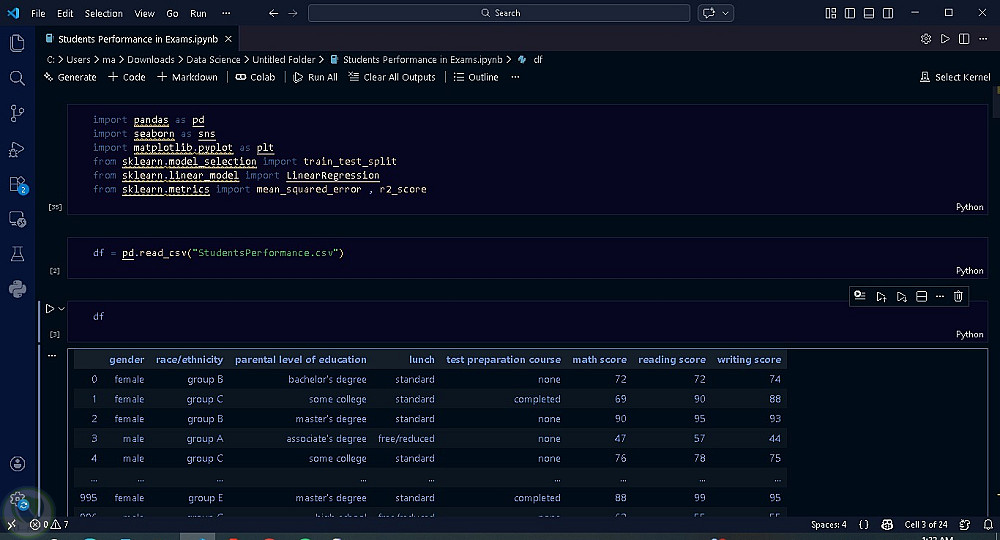Clear All Outputs of the notebook
The image size is (1000, 540).
(392, 77)
